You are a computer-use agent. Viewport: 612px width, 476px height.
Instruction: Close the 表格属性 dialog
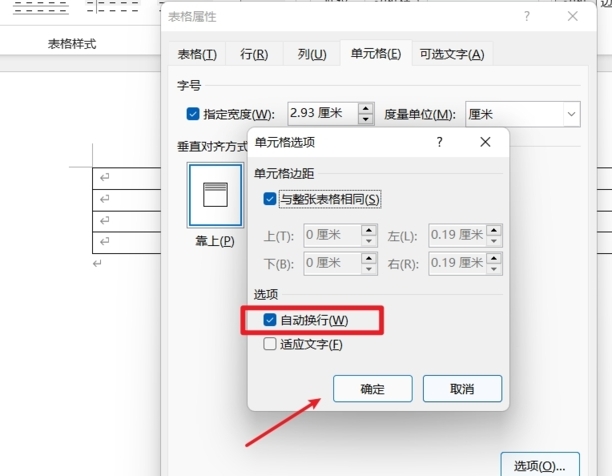point(573,17)
